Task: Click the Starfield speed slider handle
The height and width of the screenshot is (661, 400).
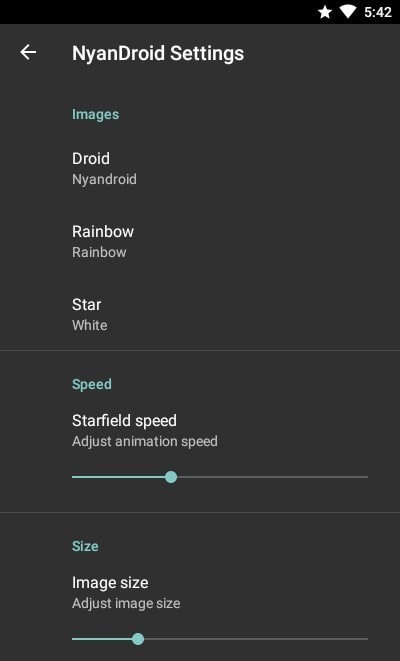Action: (x=171, y=477)
